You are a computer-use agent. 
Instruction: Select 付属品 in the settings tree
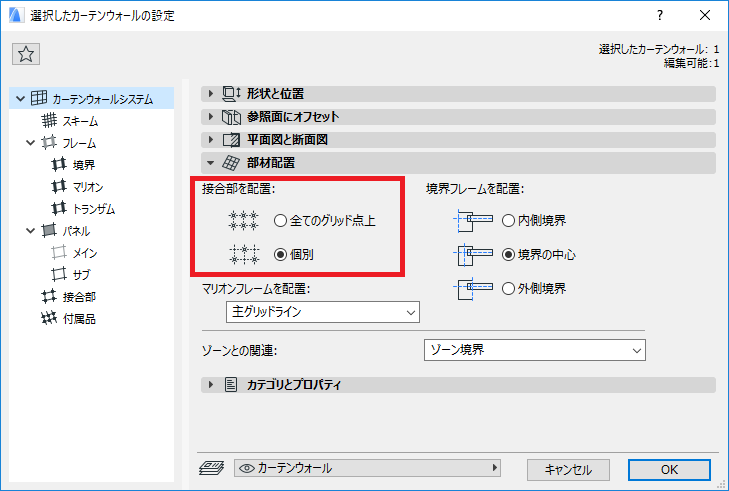[x=79, y=318]
